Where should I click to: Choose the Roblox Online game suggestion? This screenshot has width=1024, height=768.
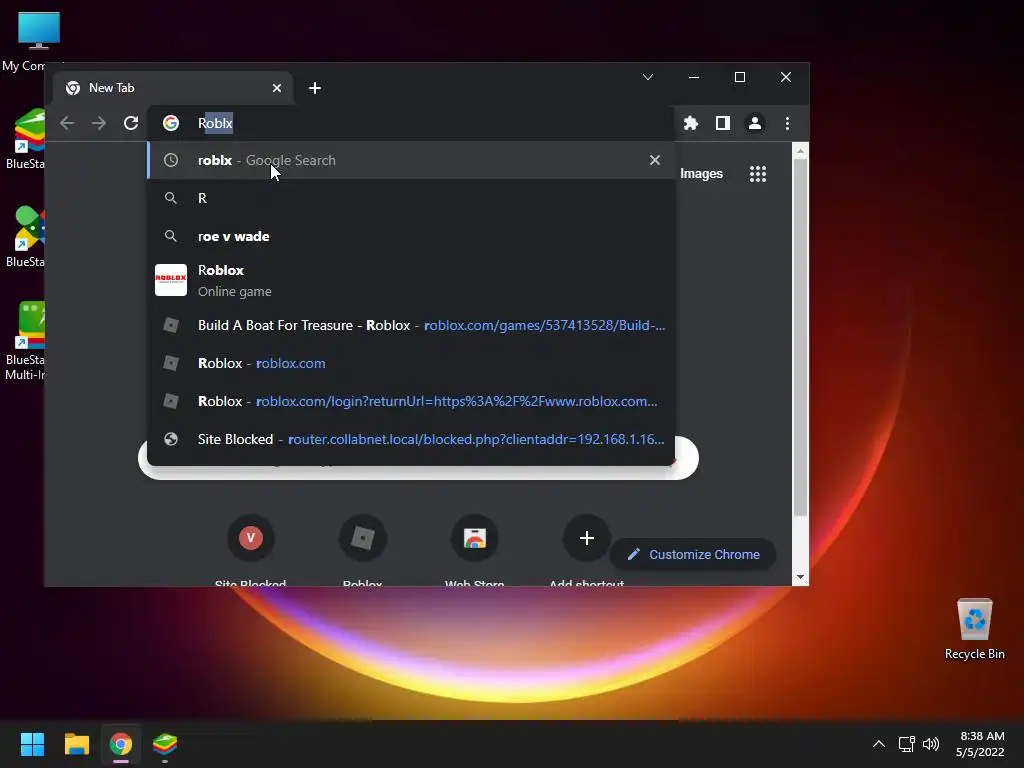pyautogui.click(x=411, y=280)
